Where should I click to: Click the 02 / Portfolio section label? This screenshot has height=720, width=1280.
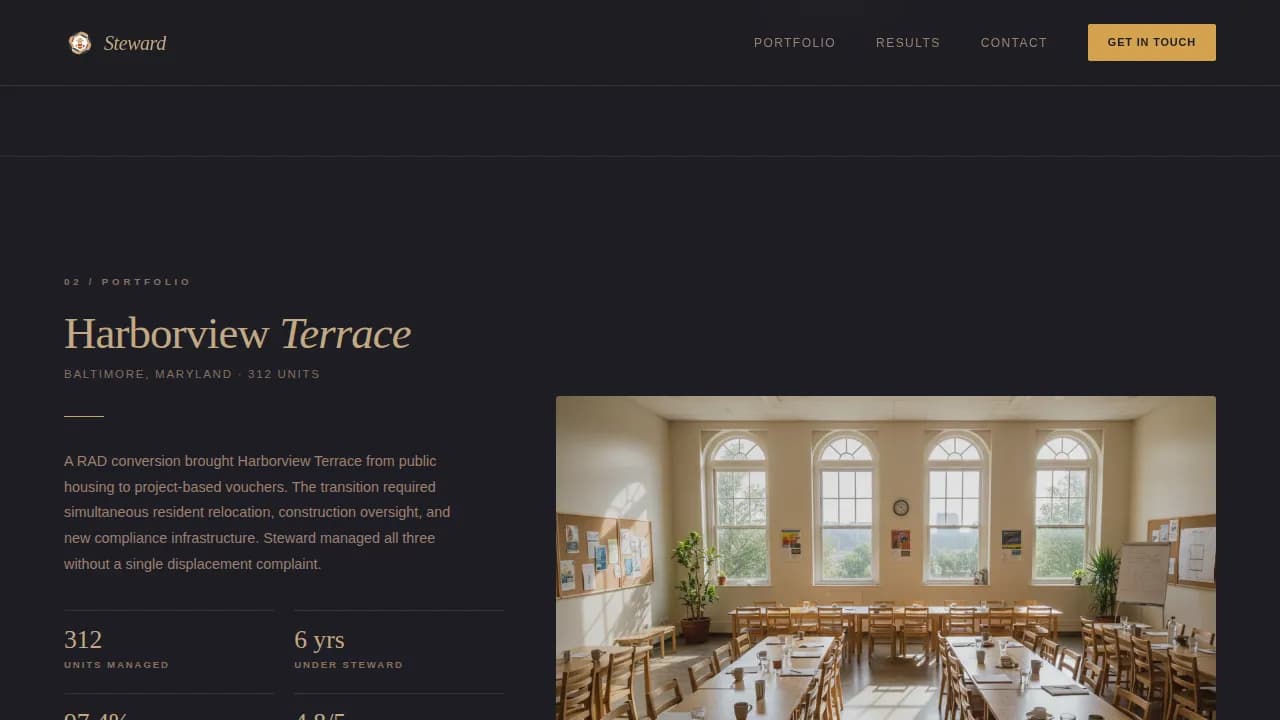127,282
